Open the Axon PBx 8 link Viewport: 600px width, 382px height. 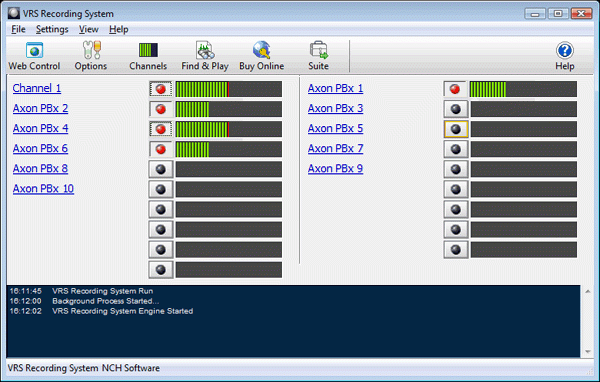click(x=41, y=168)
